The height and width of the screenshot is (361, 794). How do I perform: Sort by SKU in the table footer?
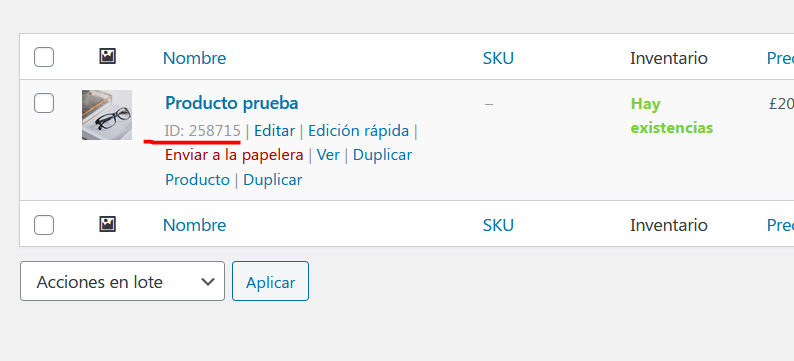coord(498,225)
